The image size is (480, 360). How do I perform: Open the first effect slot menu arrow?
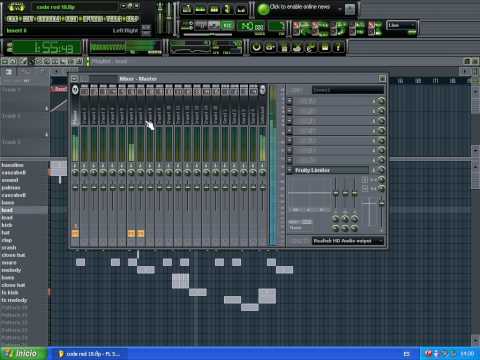(290, 101)
